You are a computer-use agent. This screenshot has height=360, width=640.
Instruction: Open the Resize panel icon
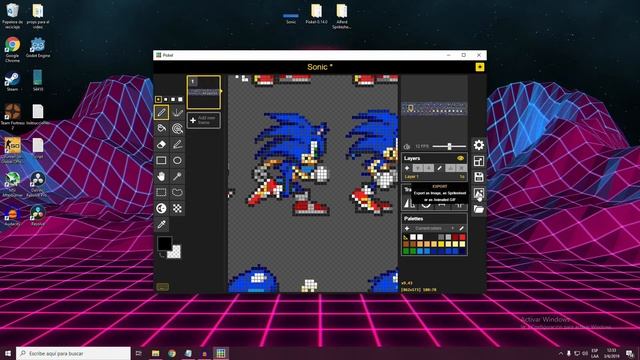tap(479, 161)
